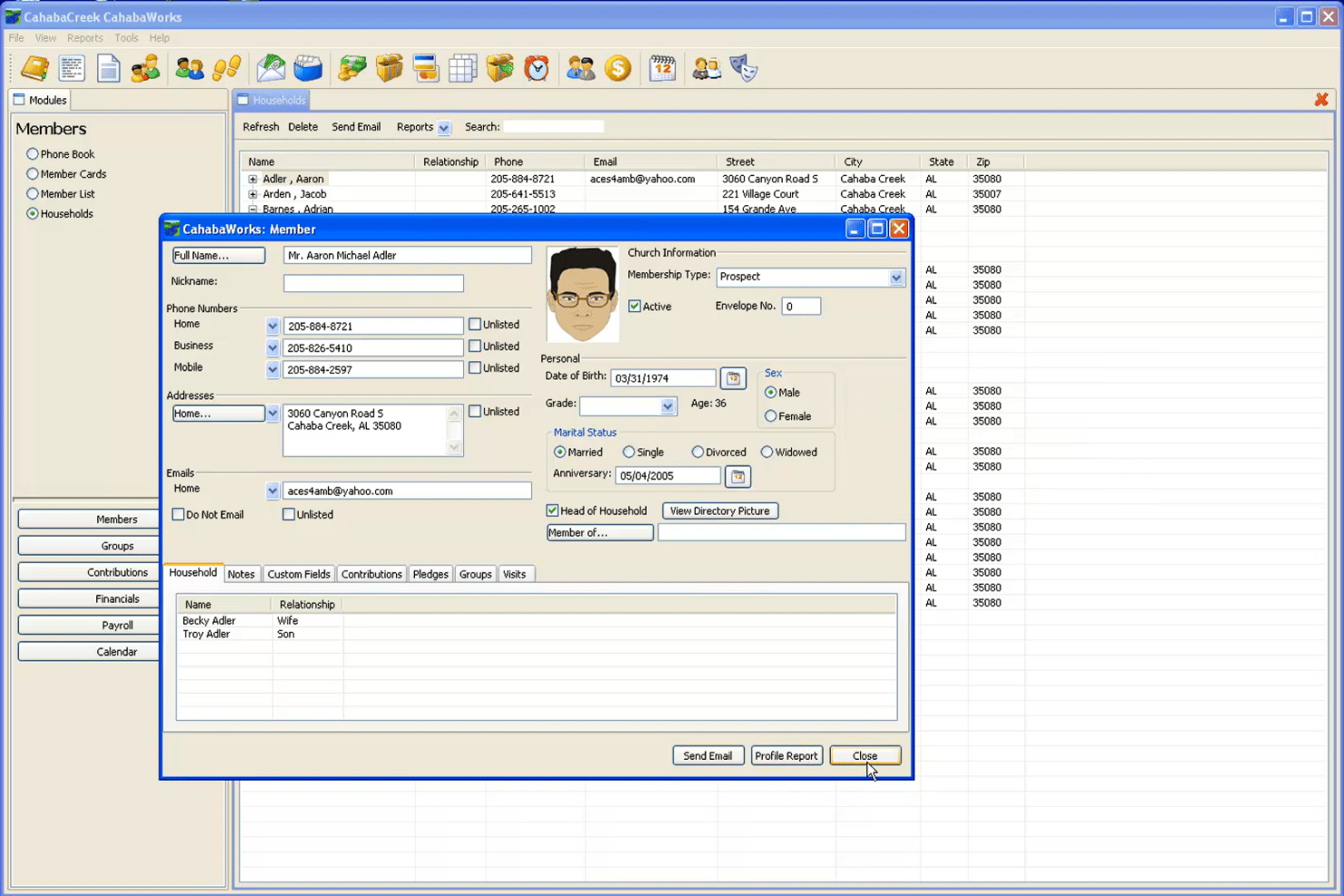Viewport: 1344px width, 896px height.
Task: Click the blank document toolbar icon
Action: coord(108,68)
